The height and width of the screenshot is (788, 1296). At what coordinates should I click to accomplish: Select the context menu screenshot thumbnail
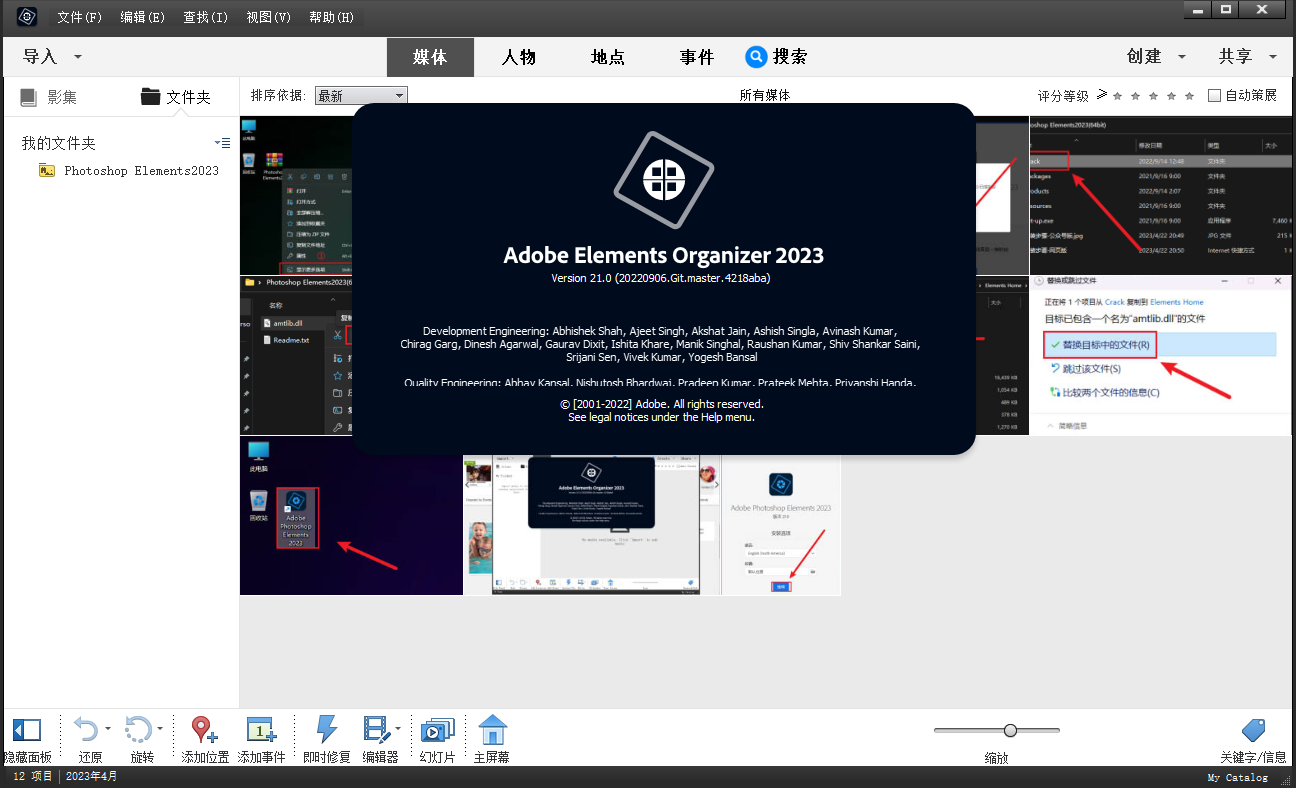tap(295, 195)
